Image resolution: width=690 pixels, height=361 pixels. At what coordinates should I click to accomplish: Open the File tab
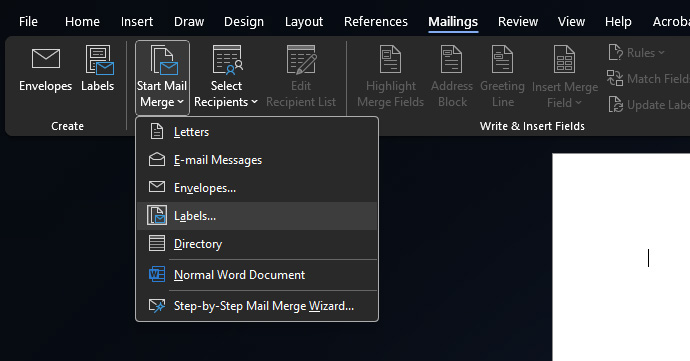pyautogui.click(x=28, y=22)
